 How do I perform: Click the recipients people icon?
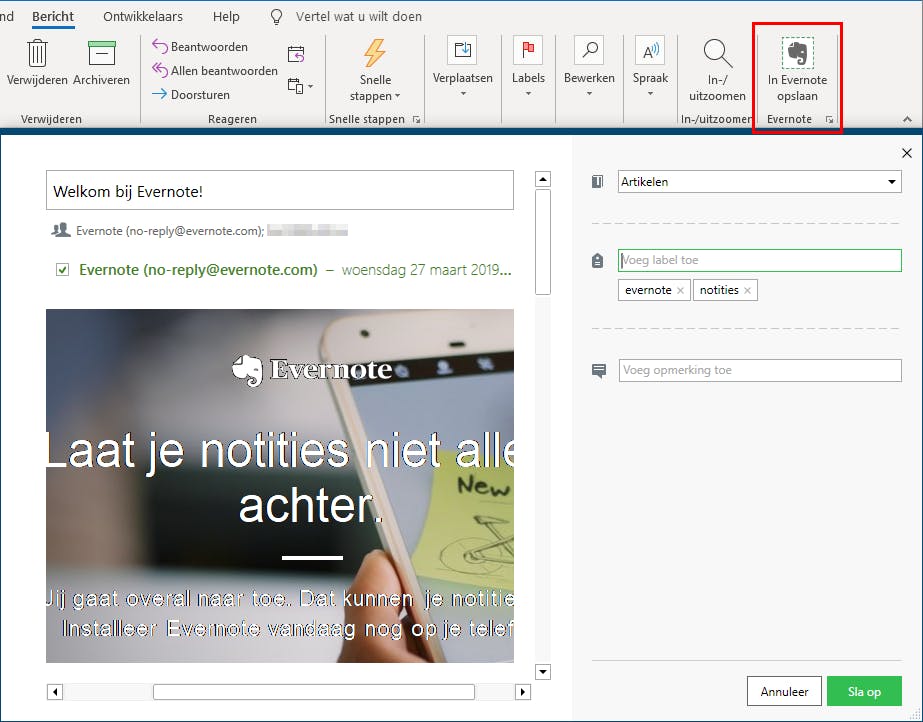(x=61, y=230)
